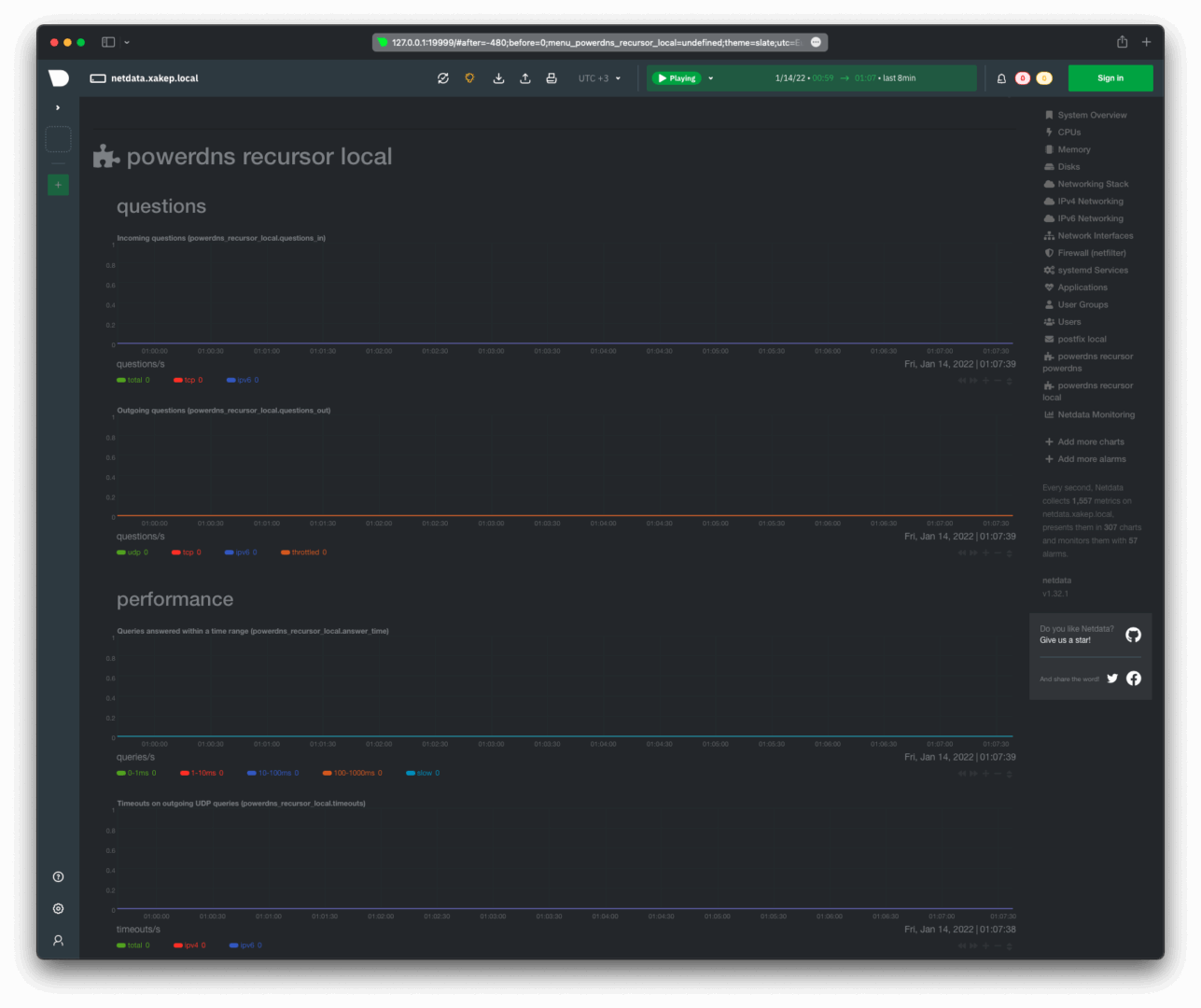Toggle tcp dimension in Incoming questions legend

click(x=189, y=380)
